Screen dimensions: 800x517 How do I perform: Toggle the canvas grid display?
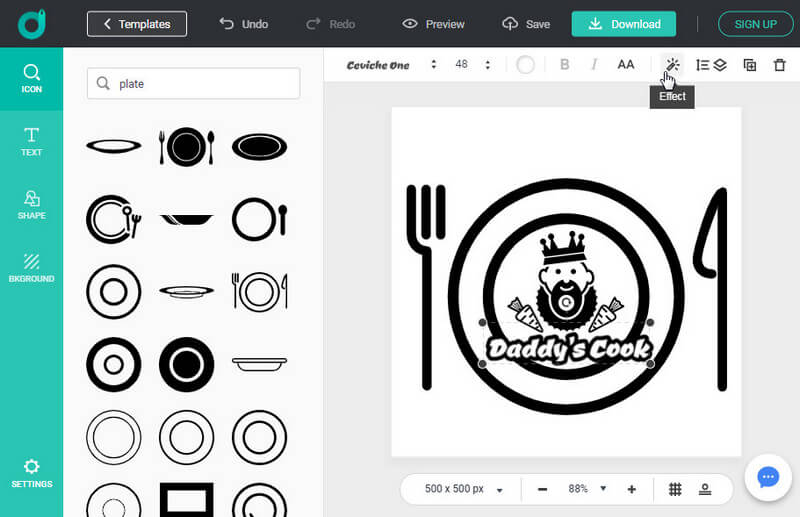pos(675,489)
